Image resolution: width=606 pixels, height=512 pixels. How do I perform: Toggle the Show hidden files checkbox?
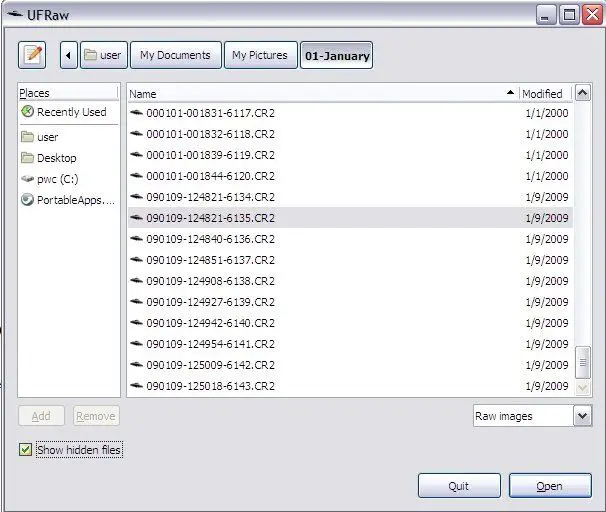click(26, 450)
